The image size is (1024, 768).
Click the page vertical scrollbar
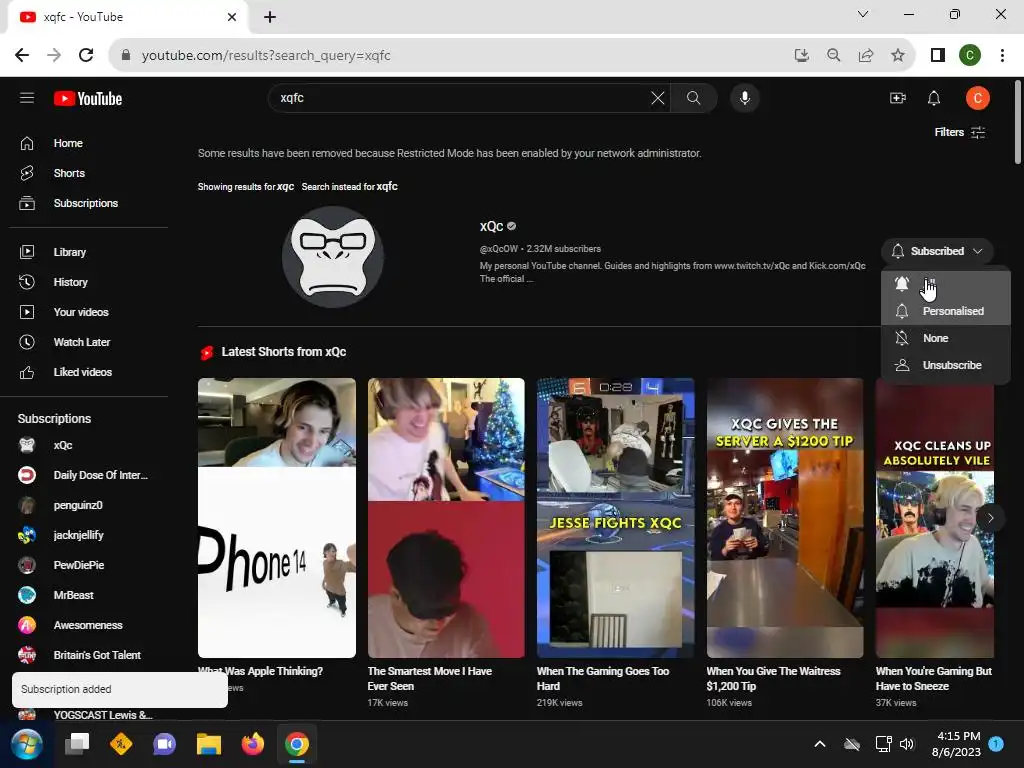tap(1017, 122)
